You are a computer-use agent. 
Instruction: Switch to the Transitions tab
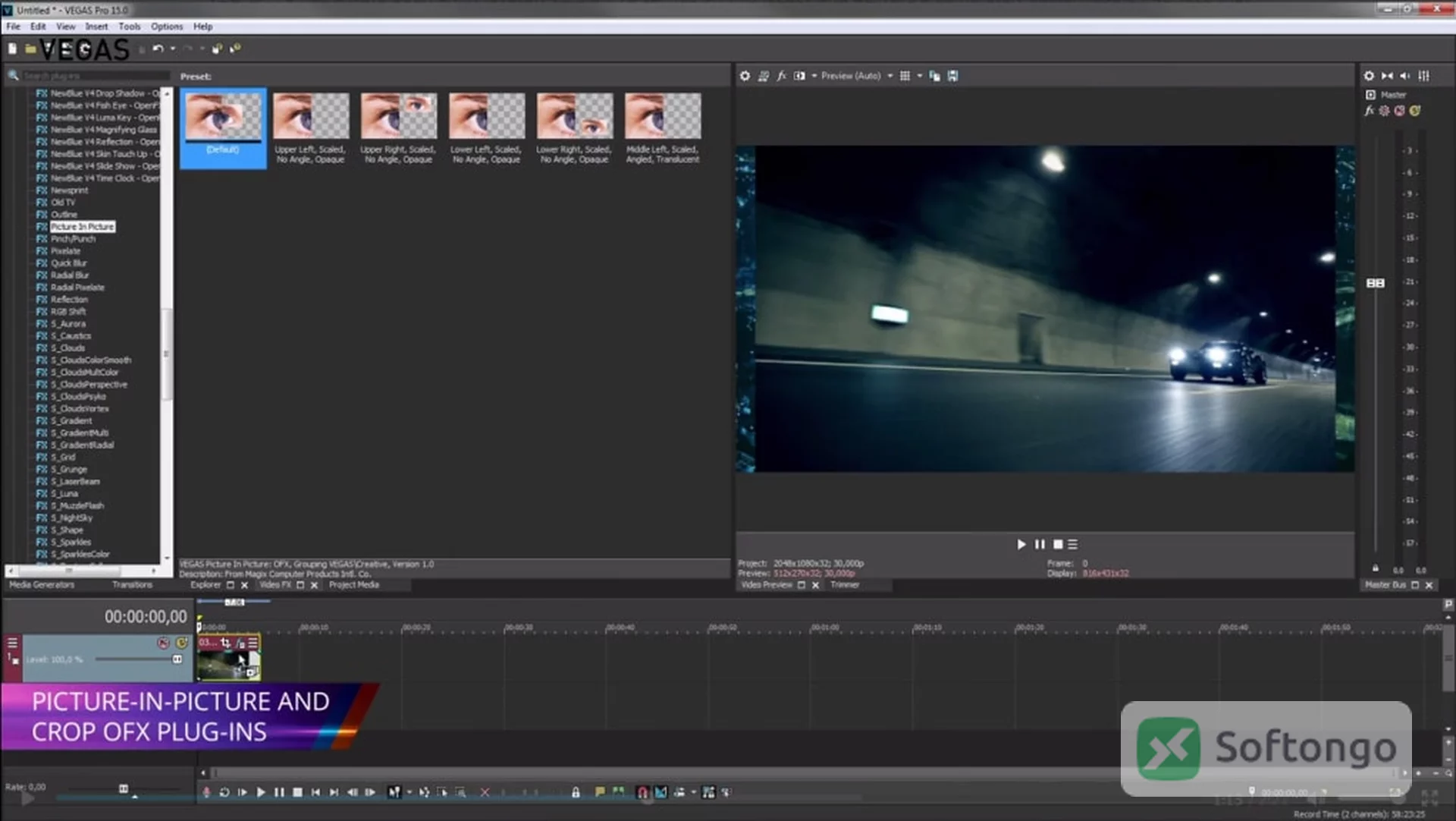(x=132, y=585)
